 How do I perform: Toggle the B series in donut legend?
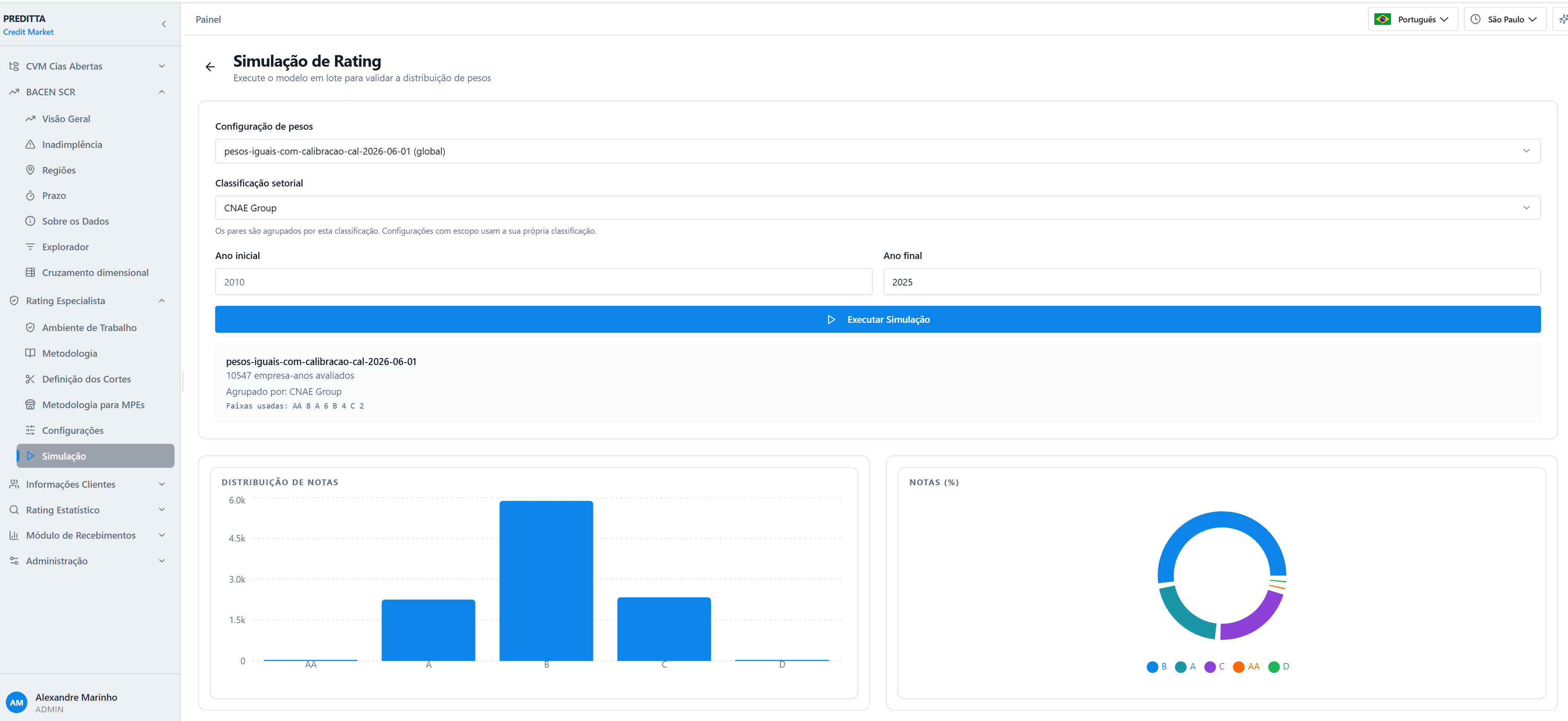pyautogui.click(x=1157, y=667)
